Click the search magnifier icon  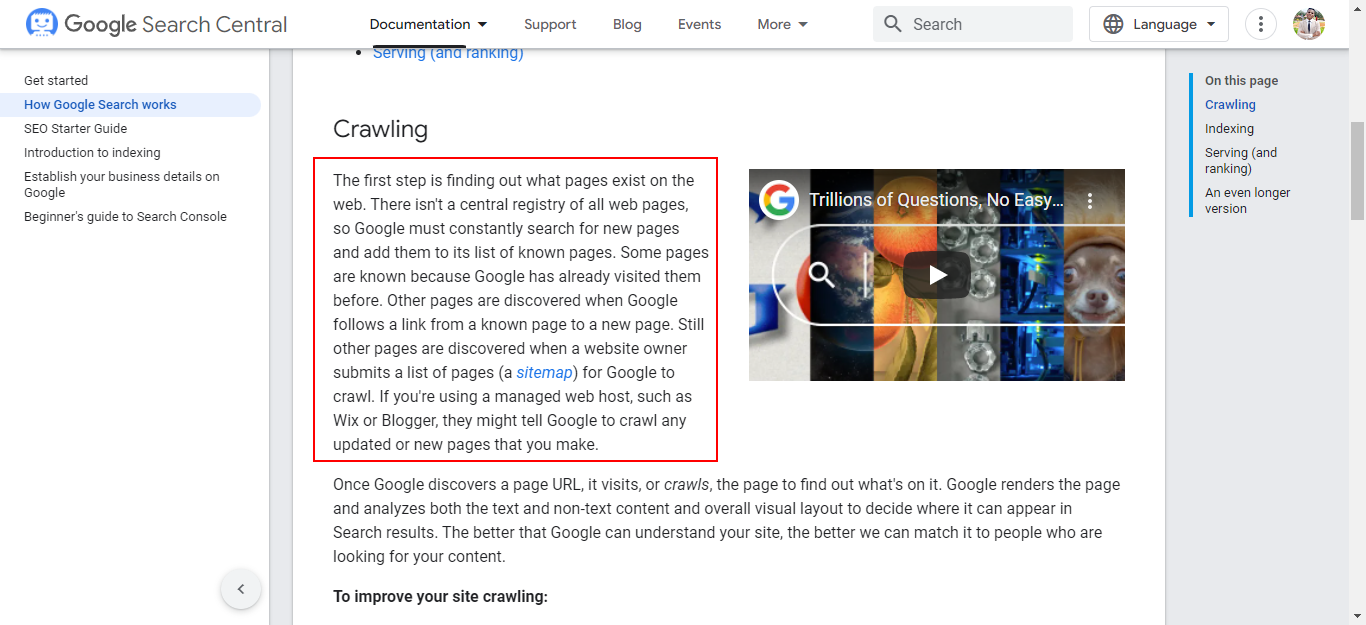tap(893, 24)
